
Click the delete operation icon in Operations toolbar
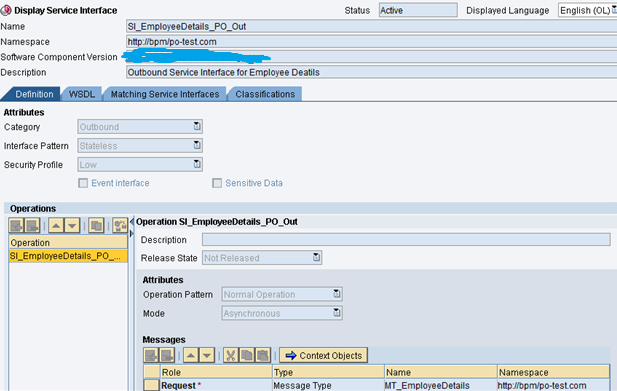pyautogui.click(x=32, y=226)
